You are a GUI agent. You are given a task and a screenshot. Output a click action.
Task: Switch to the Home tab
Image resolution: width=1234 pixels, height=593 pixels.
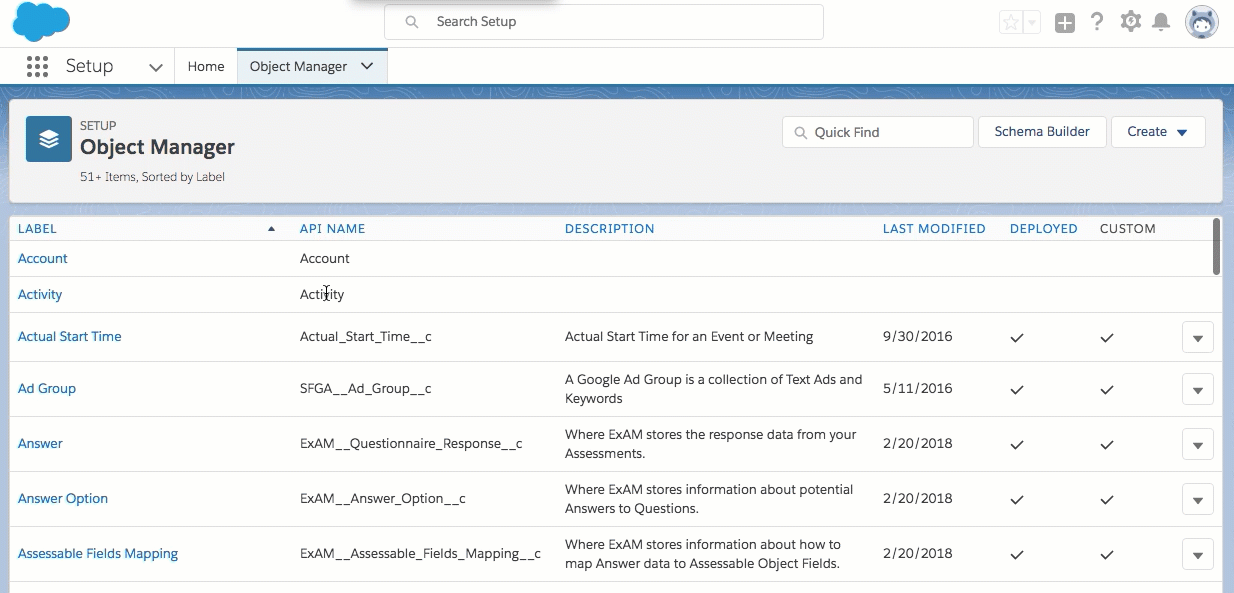[x=206, y=66]
